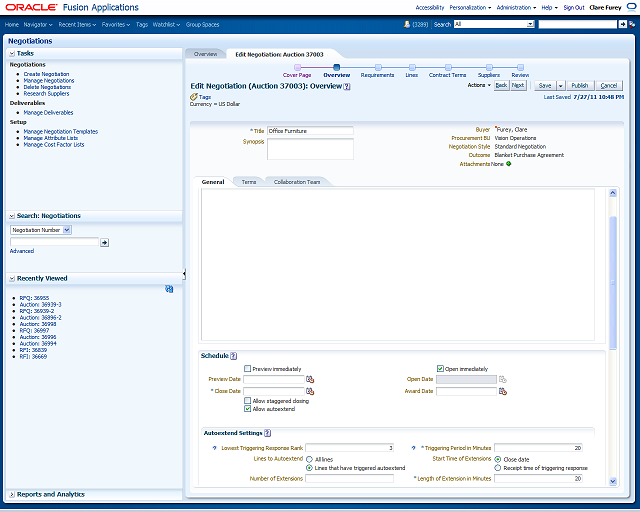The image size is (640, 512).
Task: Select Close date radio option
Action: coord(498,459)
